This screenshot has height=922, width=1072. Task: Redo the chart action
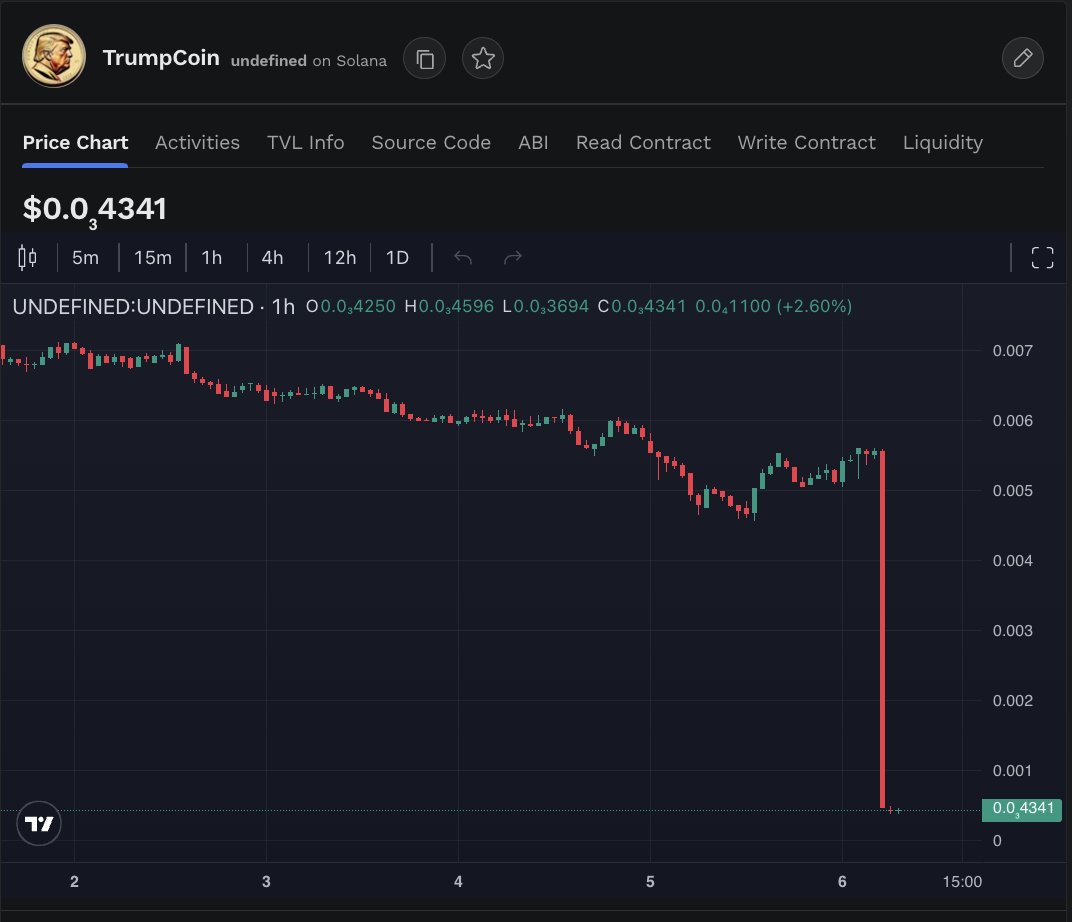(513, 258)
